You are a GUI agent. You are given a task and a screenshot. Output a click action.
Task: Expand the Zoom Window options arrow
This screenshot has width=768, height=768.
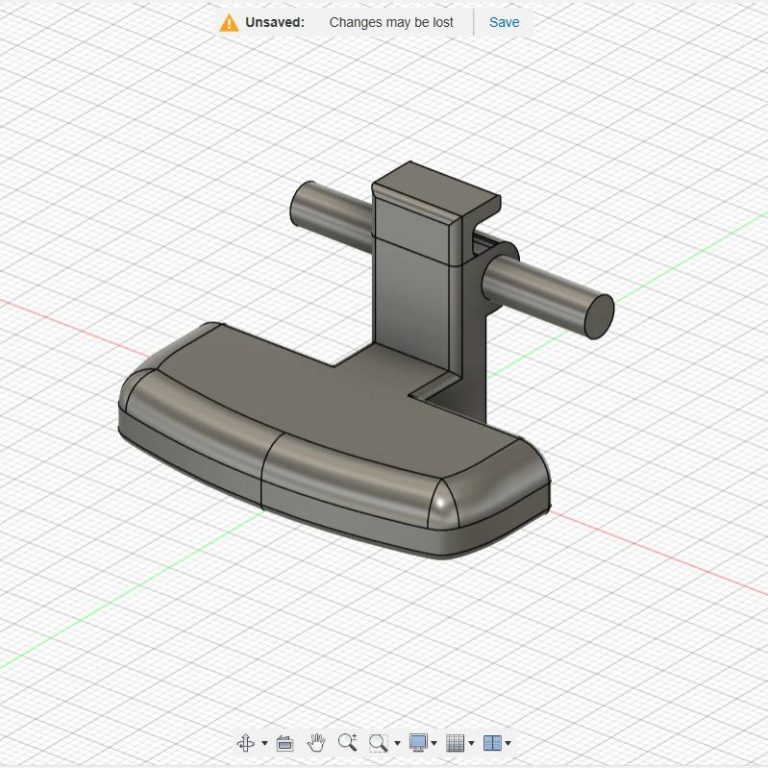click(x=397, y=743)
